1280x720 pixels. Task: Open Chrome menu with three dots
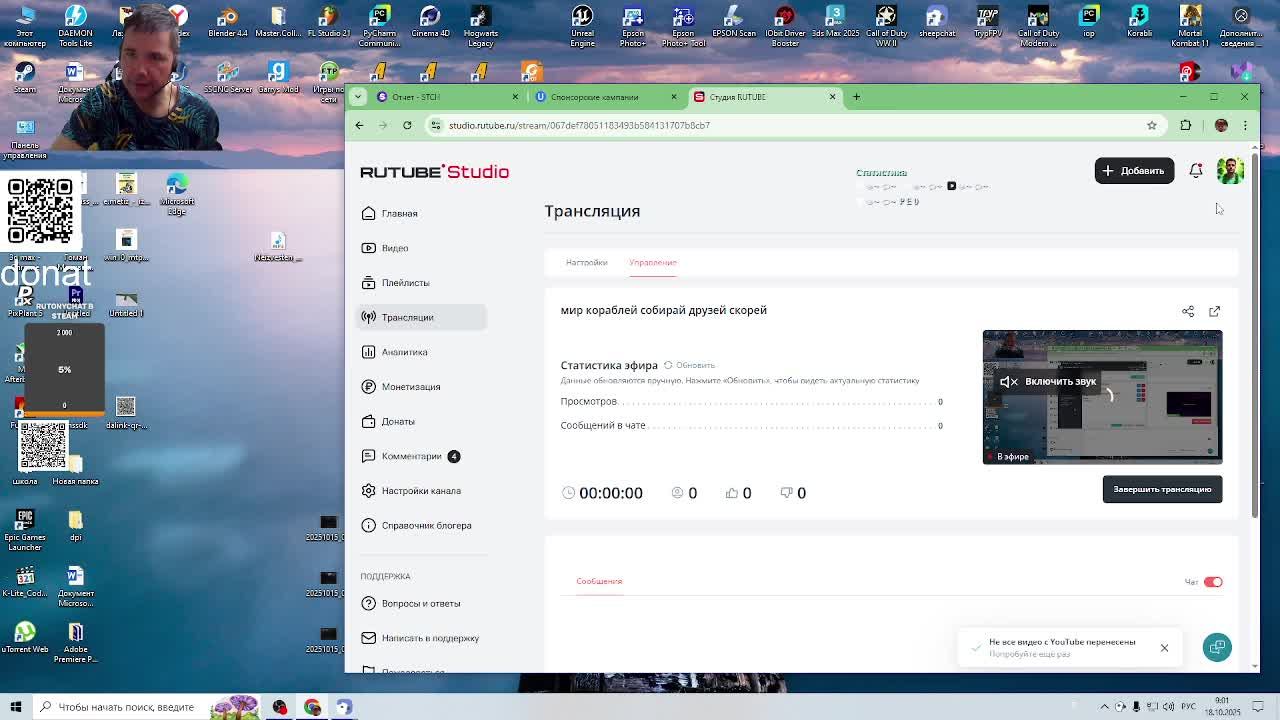1245,125
